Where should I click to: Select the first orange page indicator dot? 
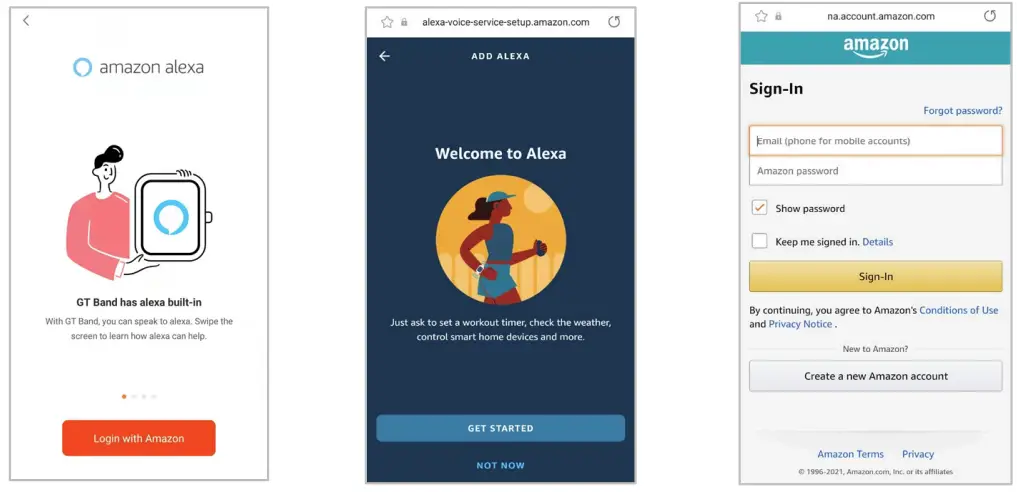pyautogui.click(x=124, y=396)
